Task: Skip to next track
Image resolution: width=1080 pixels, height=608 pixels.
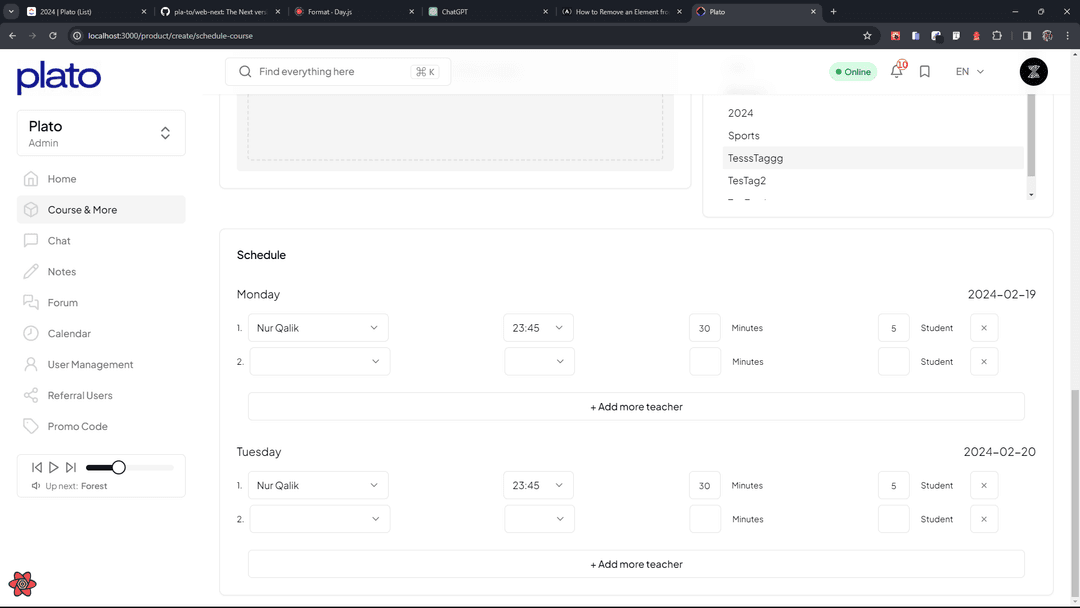Action: click(71, 467)
